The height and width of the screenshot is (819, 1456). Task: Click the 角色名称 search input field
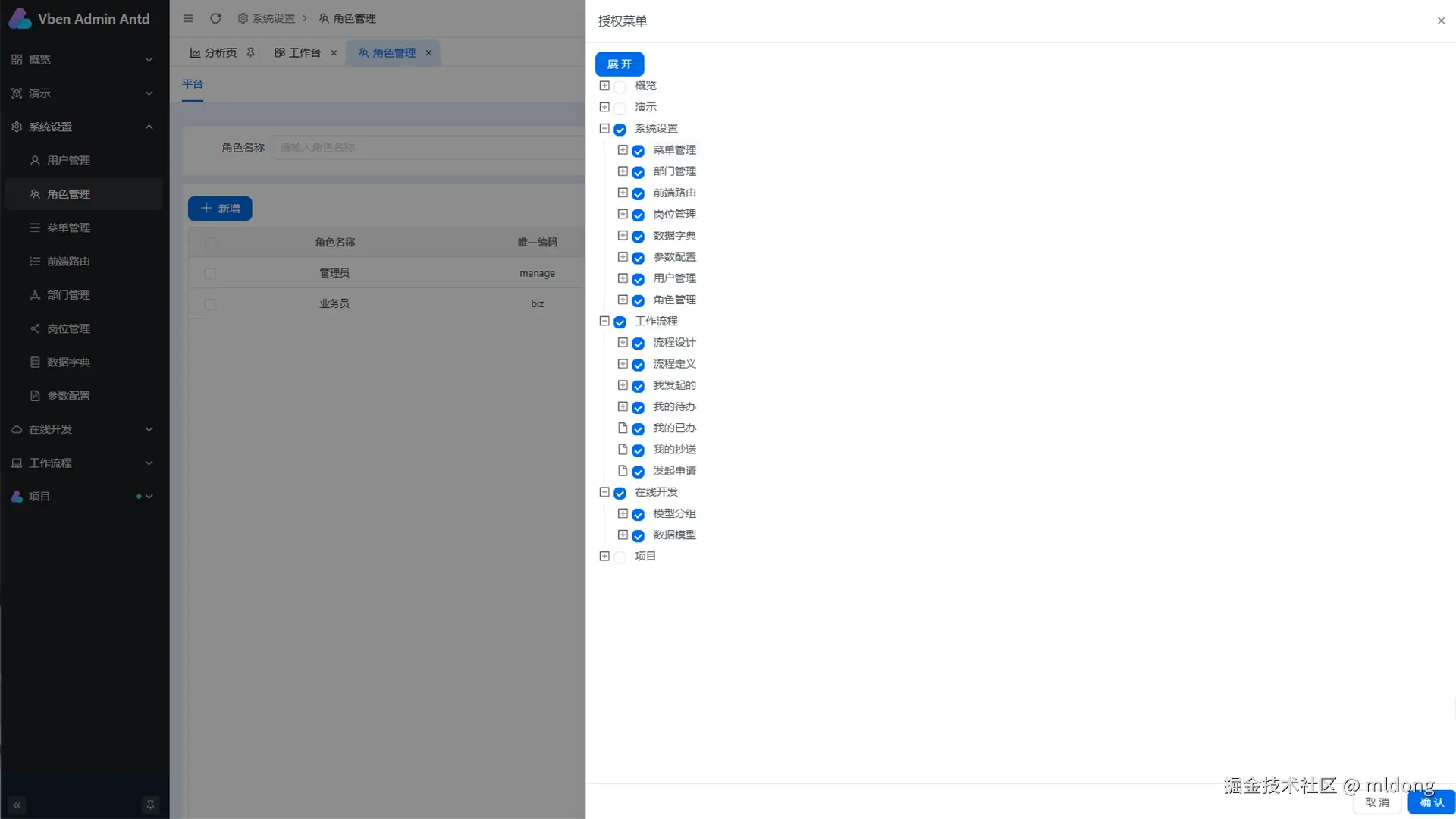click(425, 147)
